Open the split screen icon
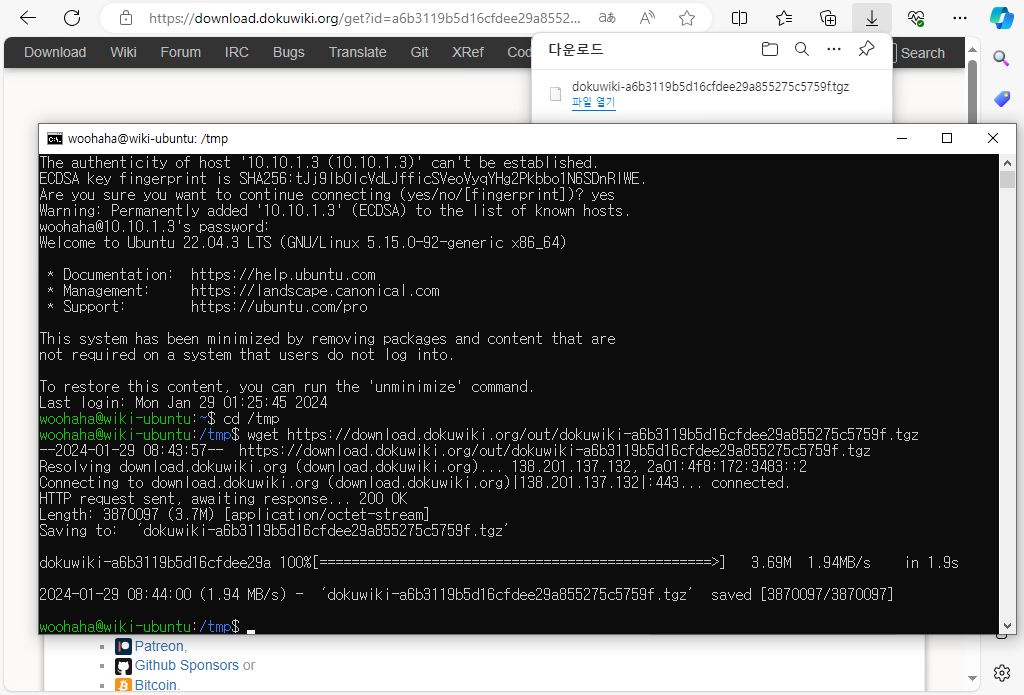The height and width of the screenshot is (695, 1024). point(739,18)
